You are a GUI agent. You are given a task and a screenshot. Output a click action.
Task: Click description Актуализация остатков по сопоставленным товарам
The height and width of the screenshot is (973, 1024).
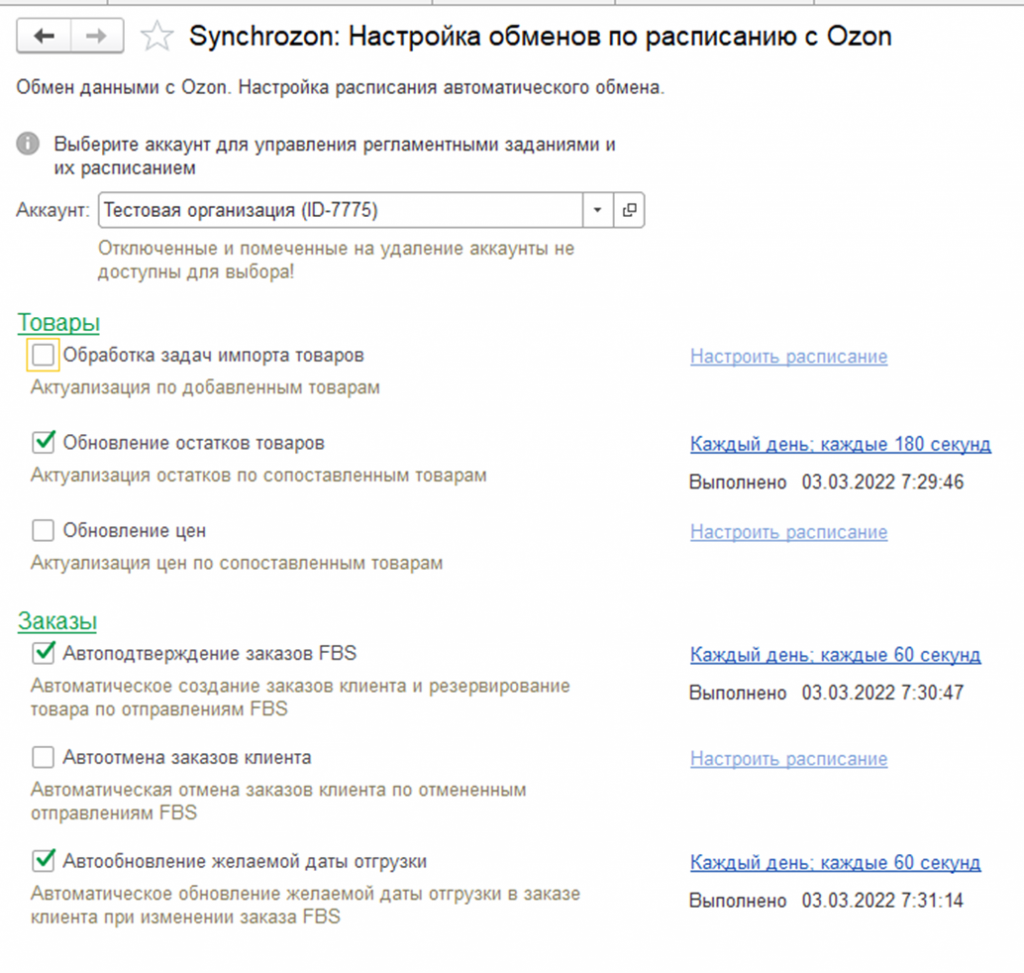click(259, 475)
